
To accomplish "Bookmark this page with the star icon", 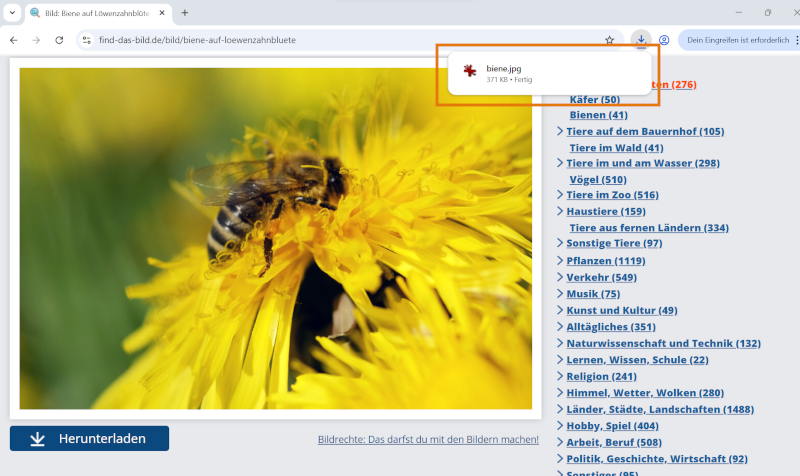I will 609,40.
